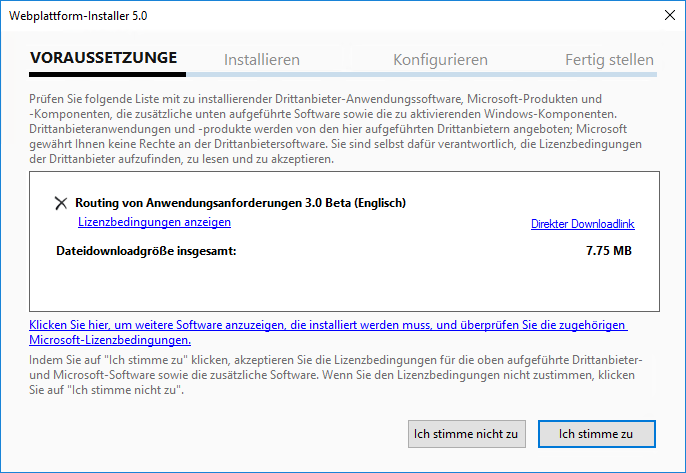Click the Webplattform-Installer 5.0 title text
Screen dimensions: 686x473
(78, 16)
